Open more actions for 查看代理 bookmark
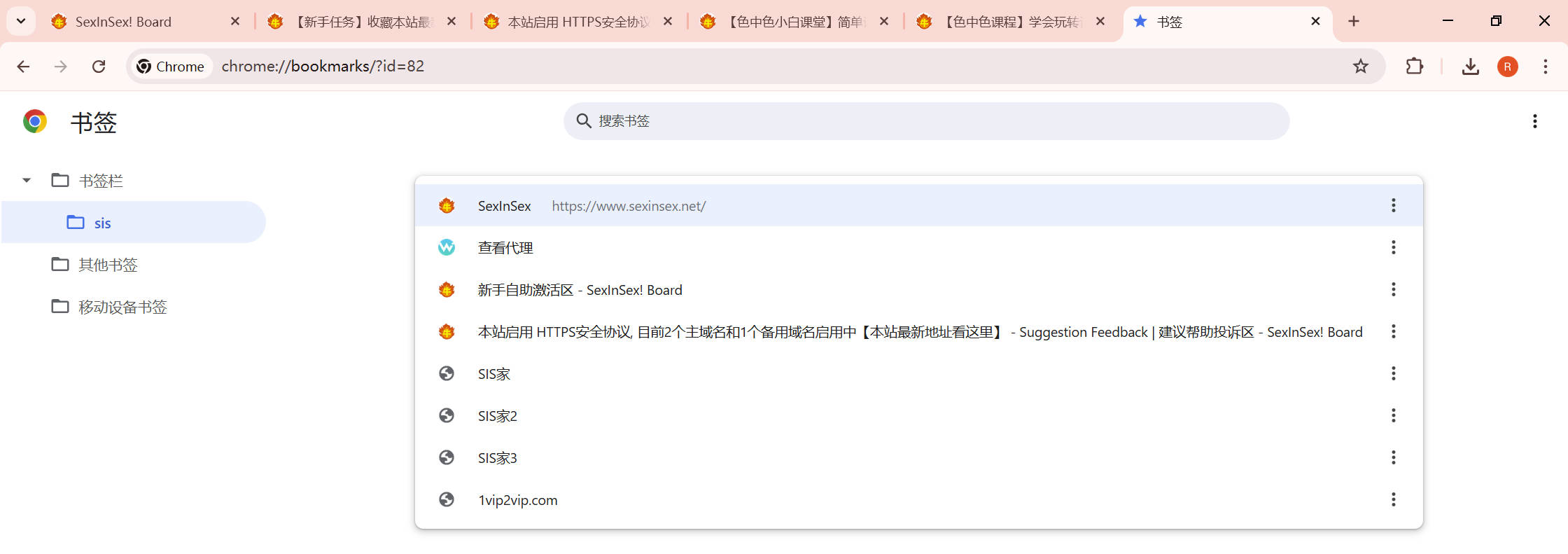This screenshot has width=1568, height=554. pos(1394,247)
